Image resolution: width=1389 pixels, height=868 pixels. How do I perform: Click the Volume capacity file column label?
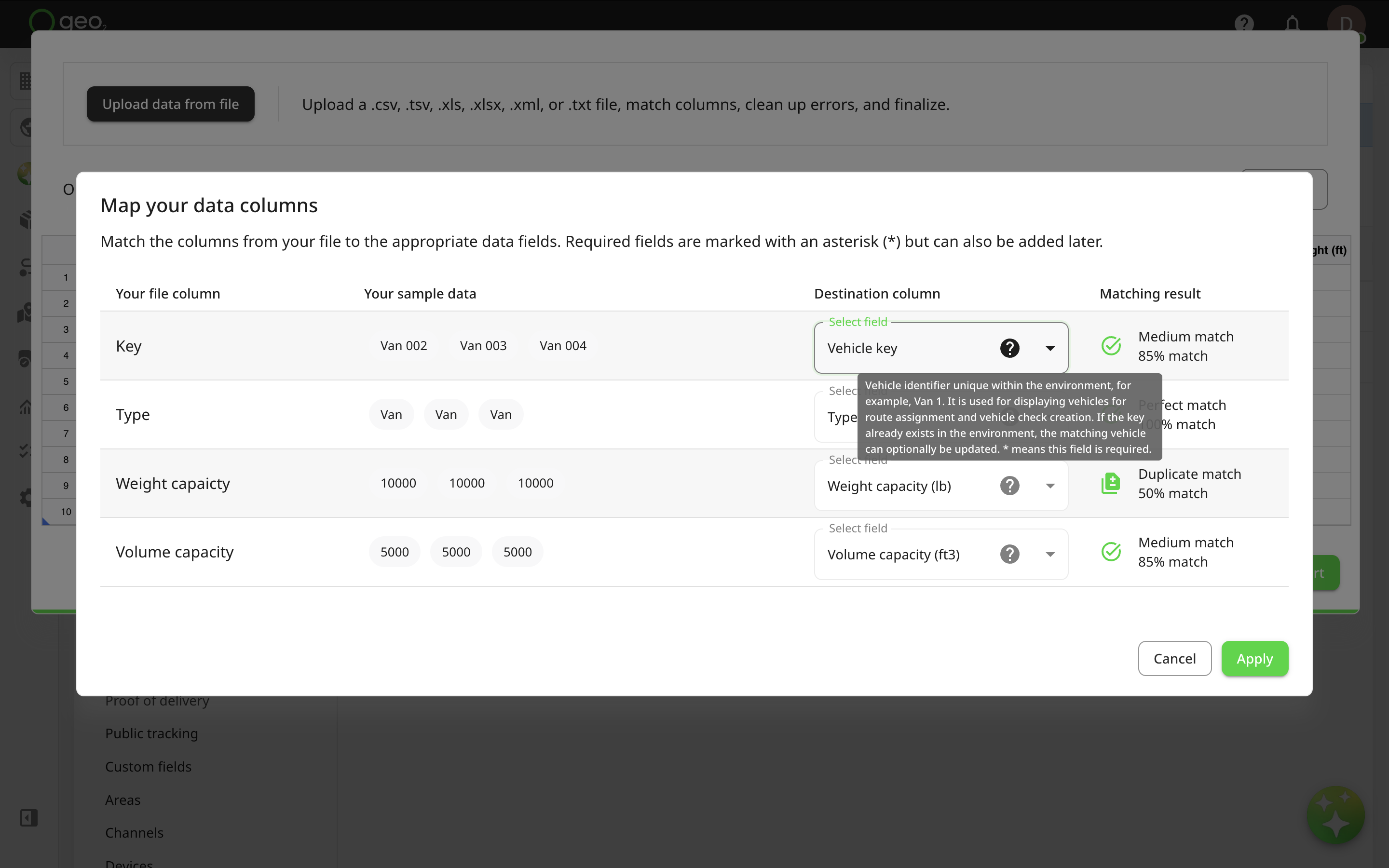point(175,552)
